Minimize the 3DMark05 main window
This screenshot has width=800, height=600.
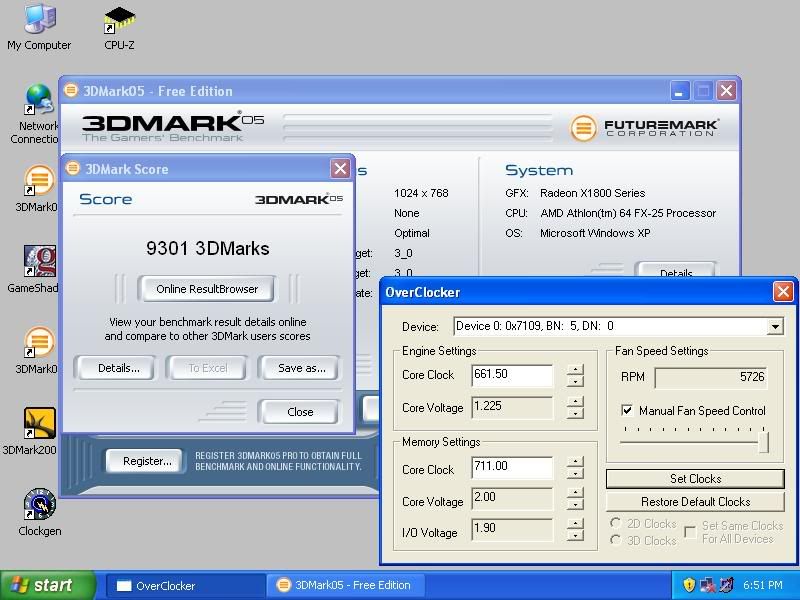[x=679, y=91]
